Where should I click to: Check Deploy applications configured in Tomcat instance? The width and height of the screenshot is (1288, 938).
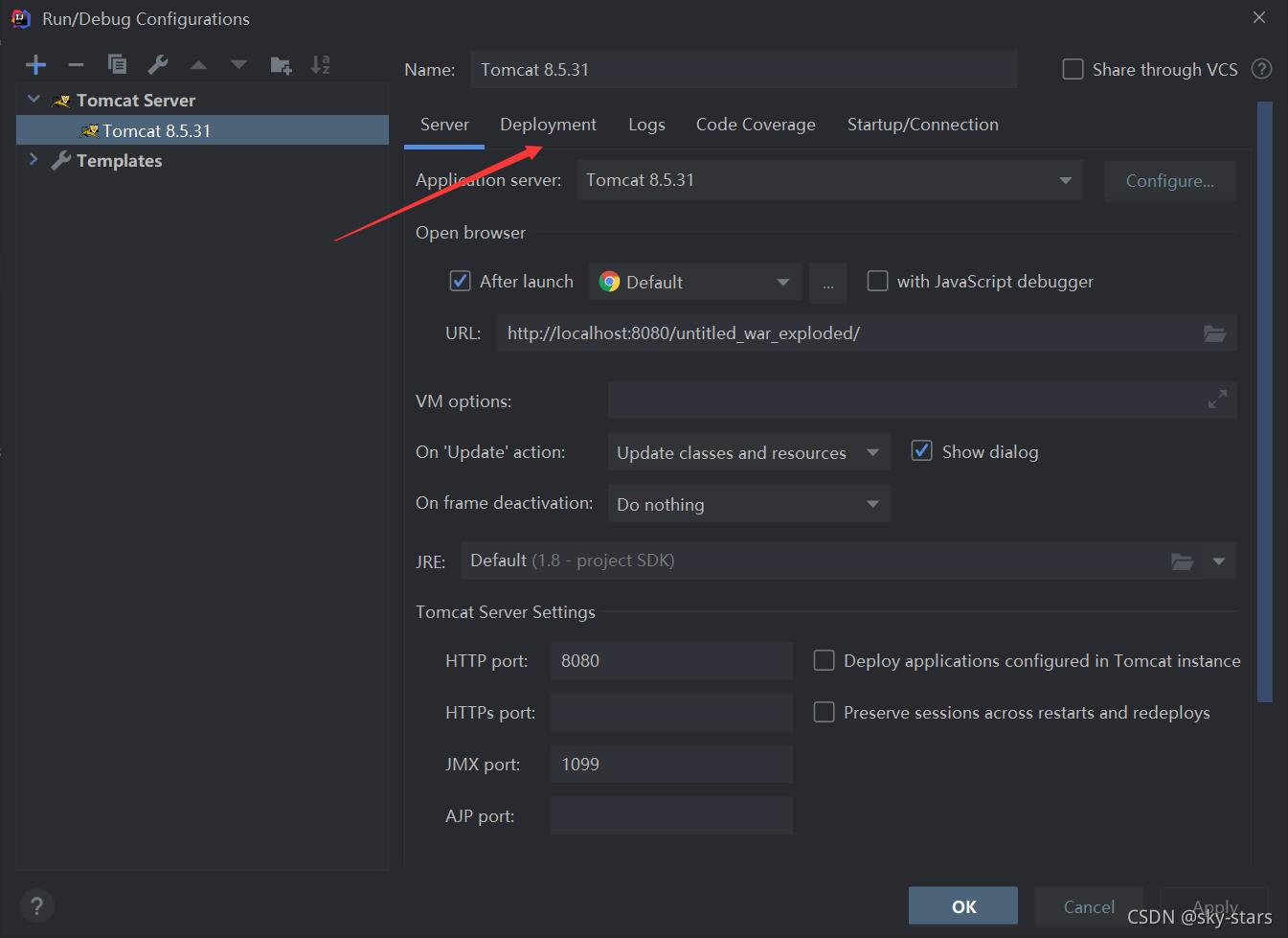coord(824,660)
